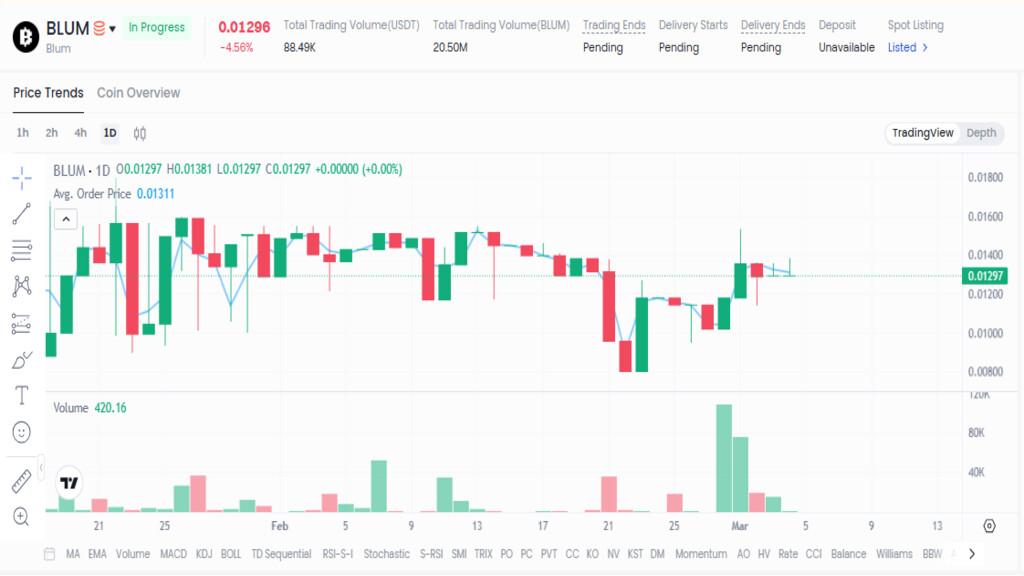This screenshot has width=1024, height=576.
Task: Enable the Rate indicator
Action: 788,554
